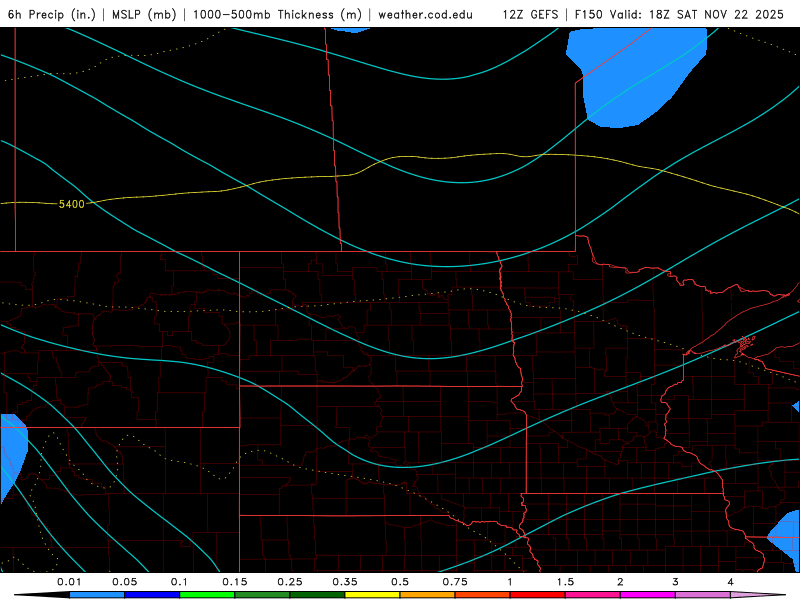This screenshot has width=800, height=600.
Task: Click the 5400 thickness contour label
Action: pyautogui.click(x=71, y=204)
